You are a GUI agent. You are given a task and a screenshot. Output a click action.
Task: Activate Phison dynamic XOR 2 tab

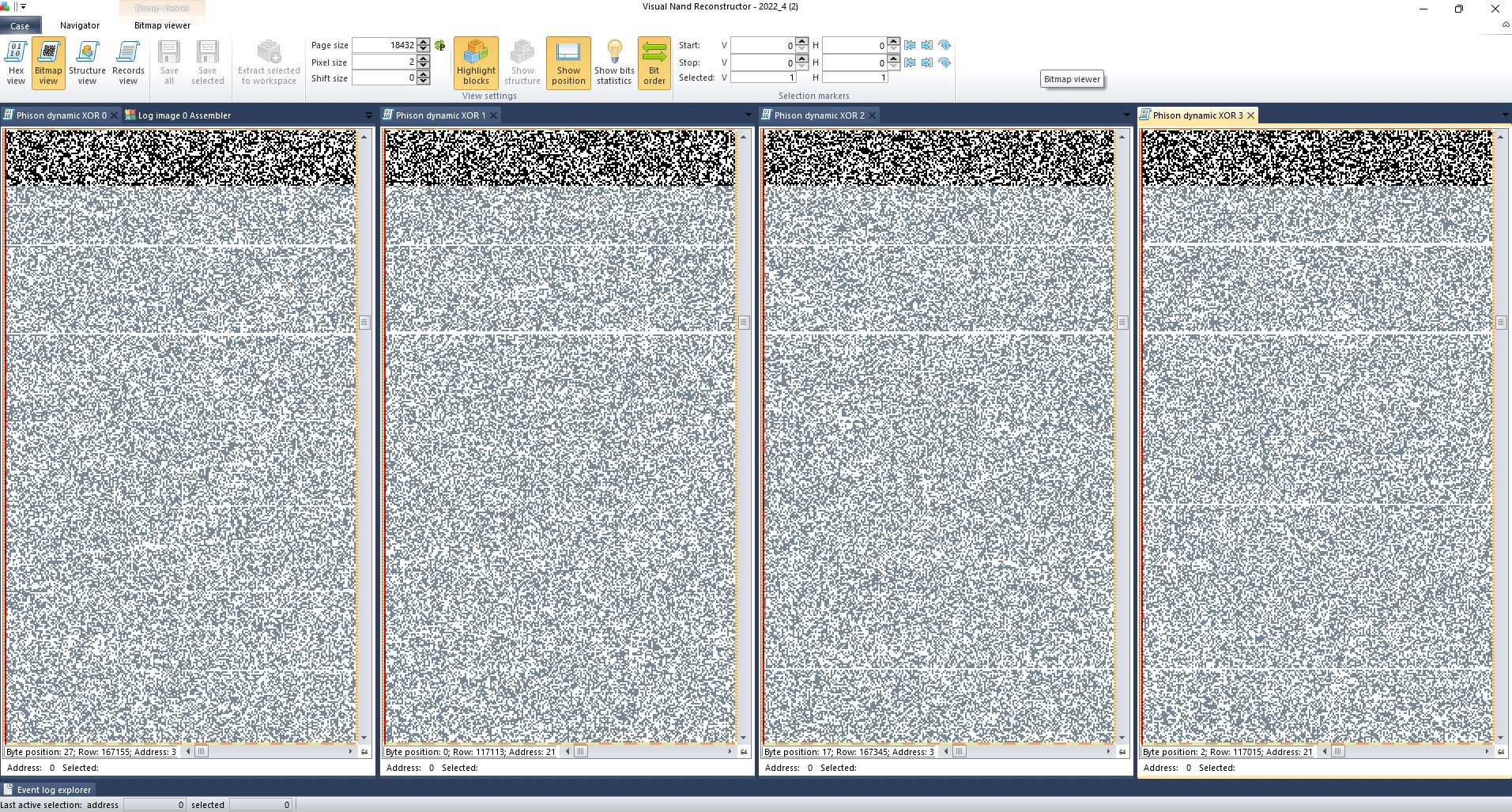(x=819, y=115)
